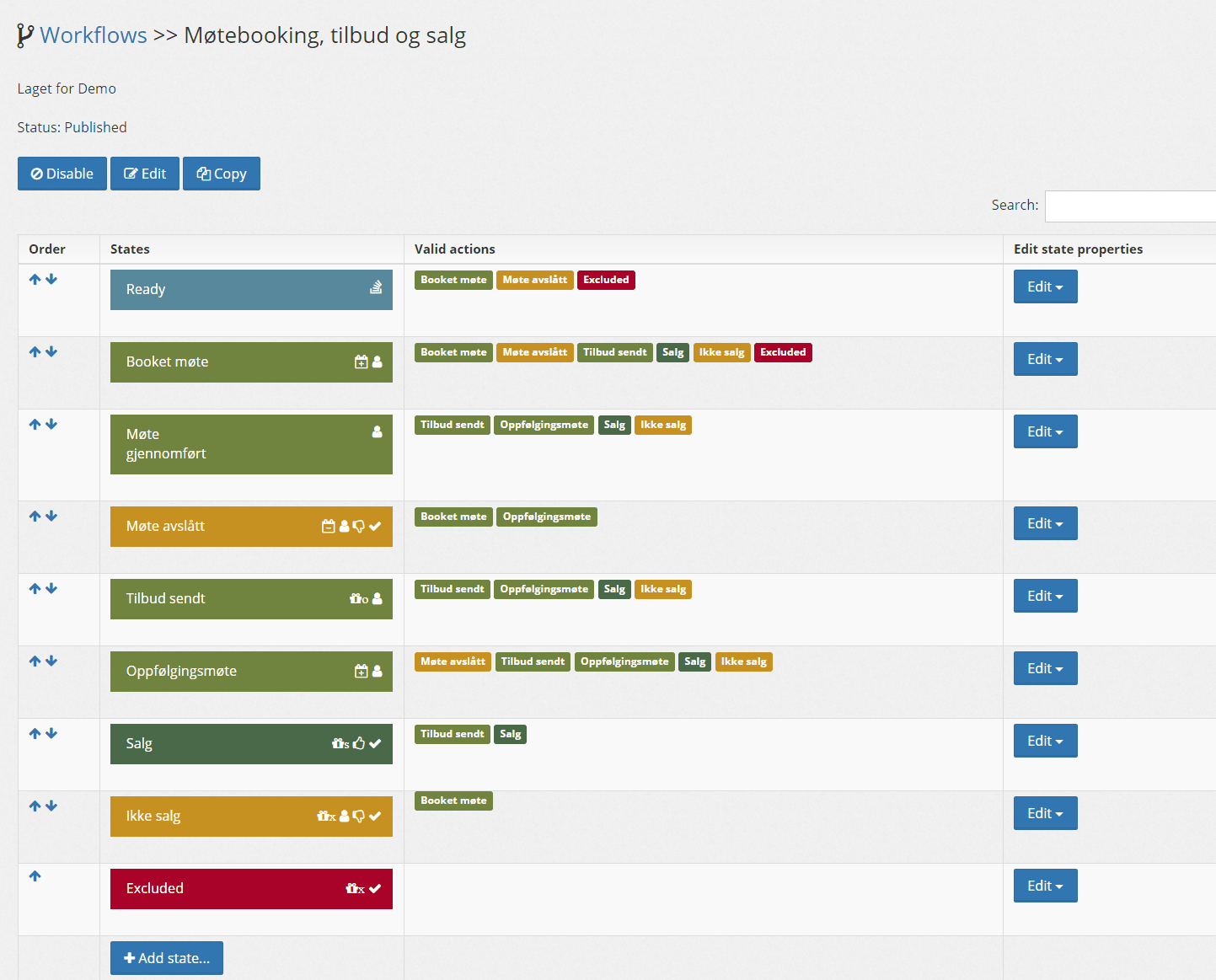
Task: Move Salg state down with arrow icon
Action: [51, 733]
